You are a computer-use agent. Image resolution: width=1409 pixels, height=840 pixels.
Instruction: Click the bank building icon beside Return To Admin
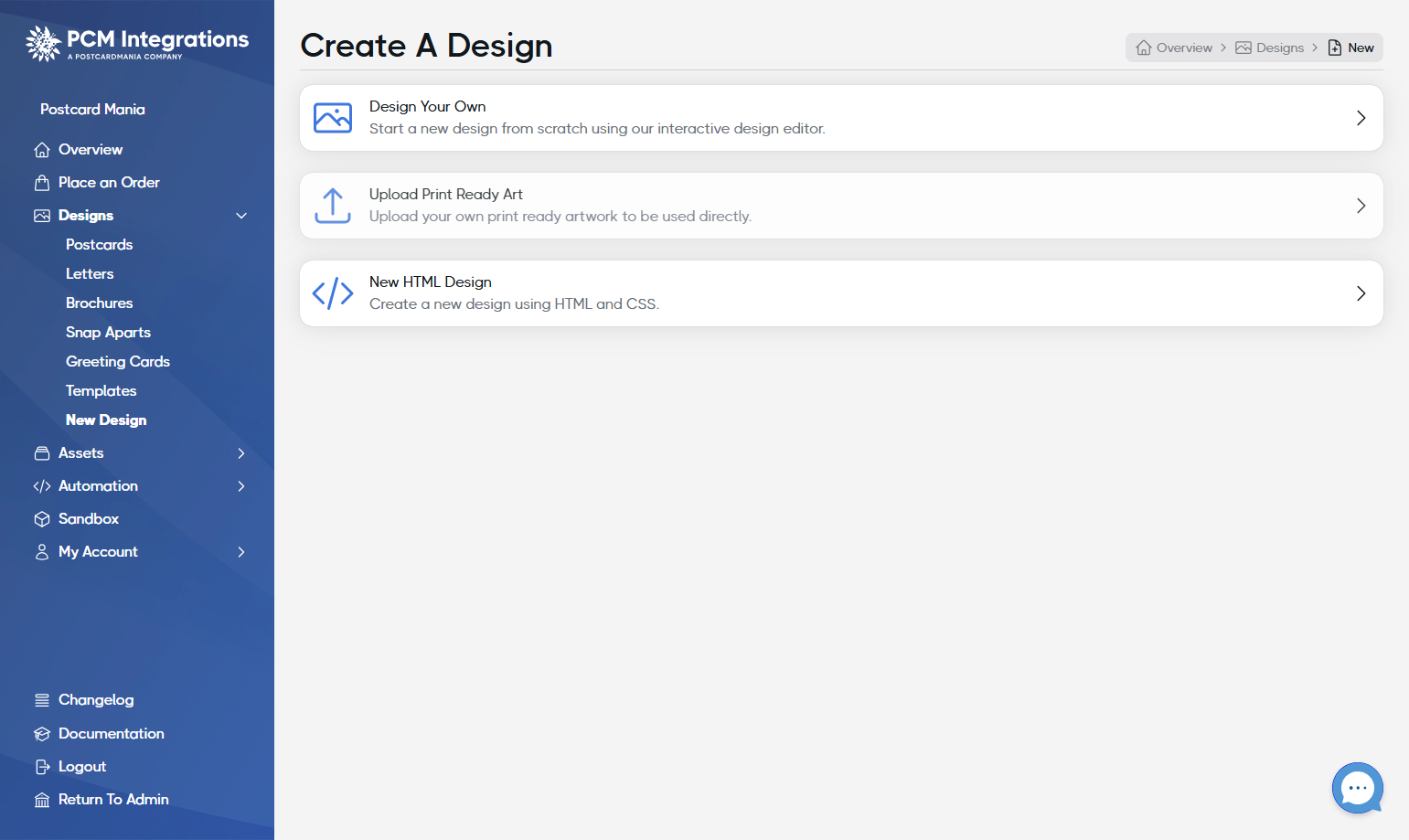[x=42, y=800]
